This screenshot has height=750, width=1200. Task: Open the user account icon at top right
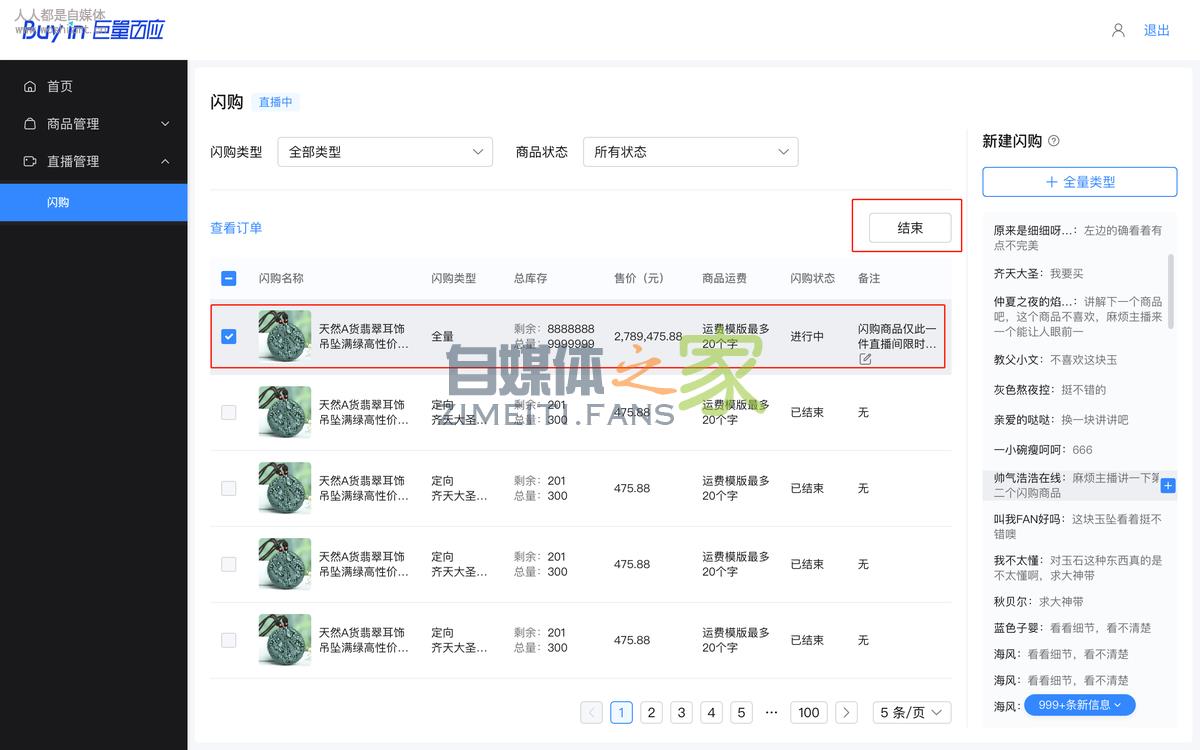1117,30
